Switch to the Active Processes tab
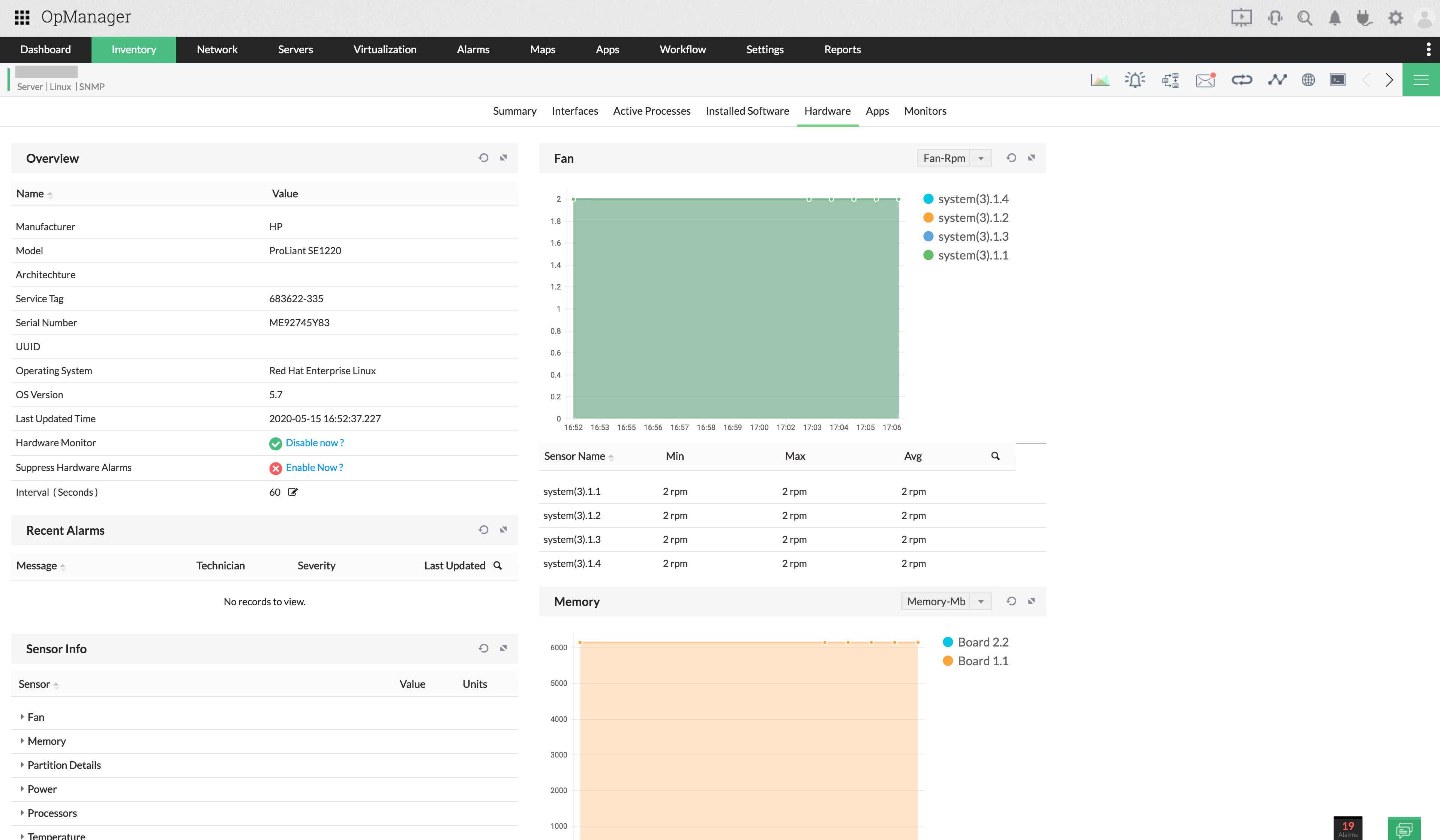 651,111
